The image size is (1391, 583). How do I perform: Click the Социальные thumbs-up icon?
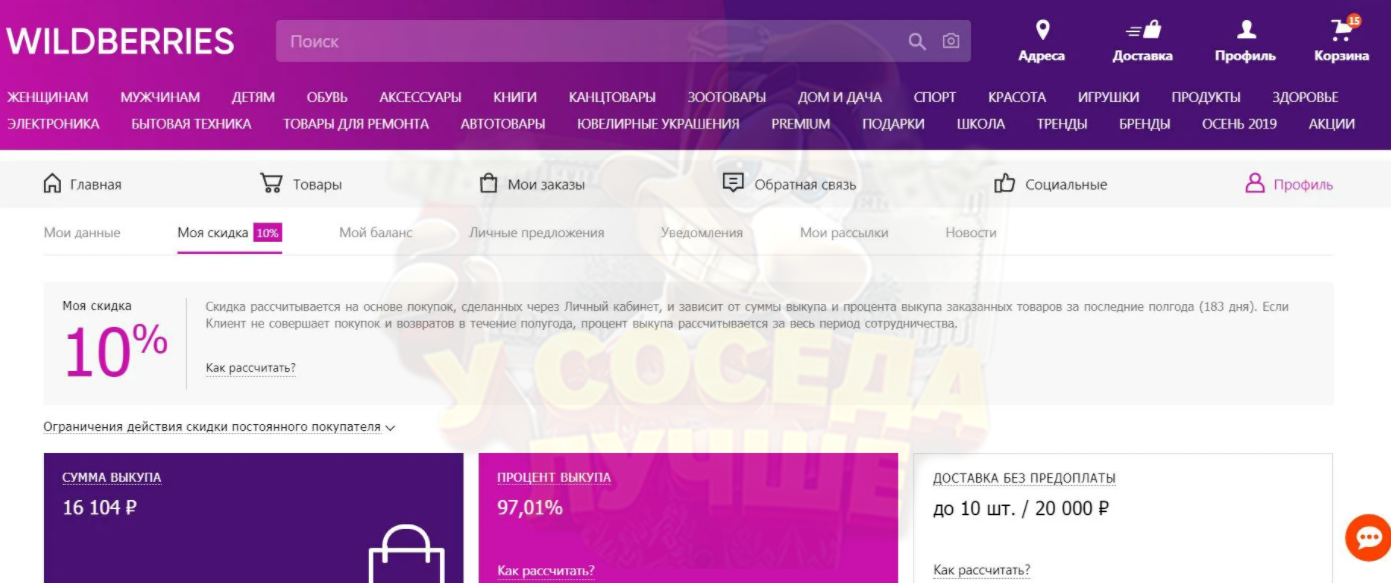click(x=1004, y=183)
